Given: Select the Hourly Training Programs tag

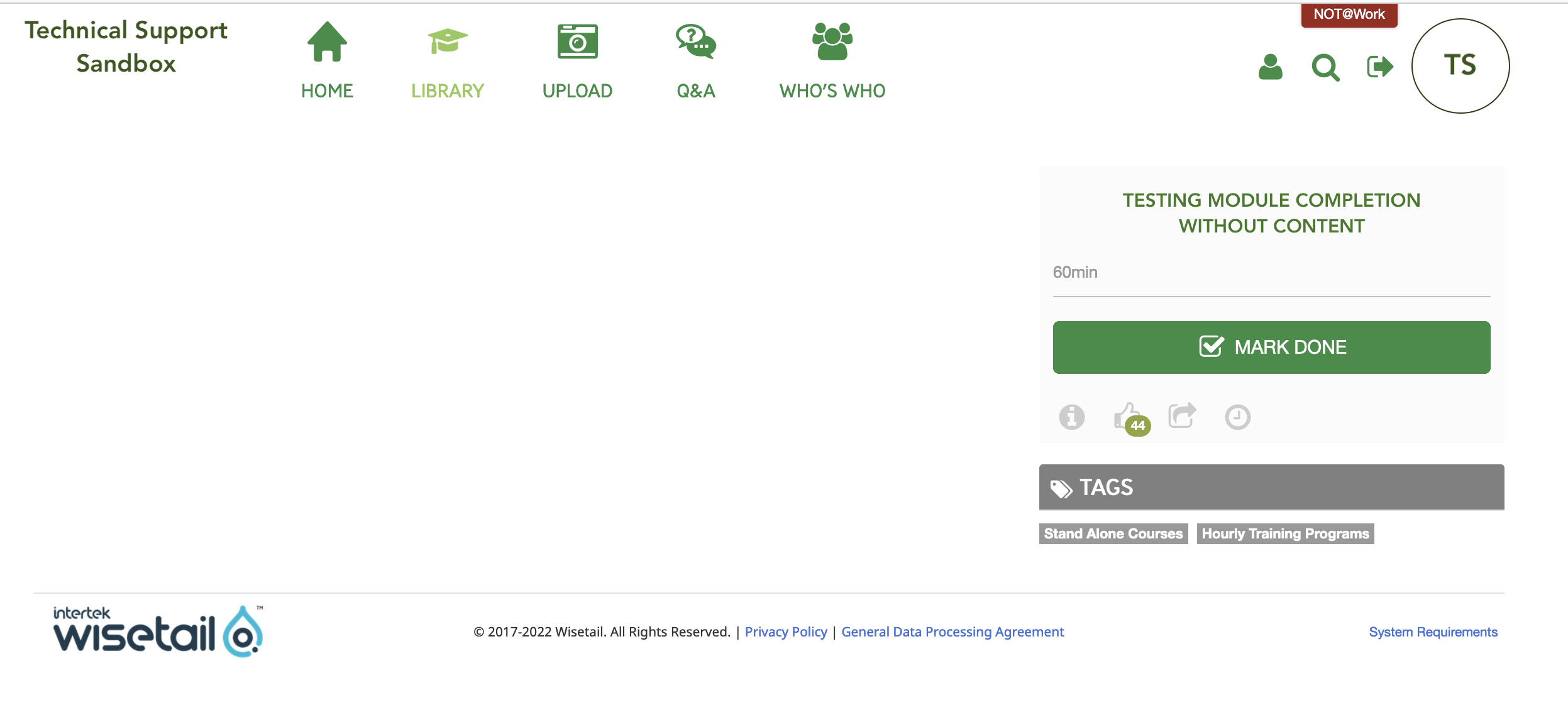Looking at the screenshot, I should coord(1285,533).
